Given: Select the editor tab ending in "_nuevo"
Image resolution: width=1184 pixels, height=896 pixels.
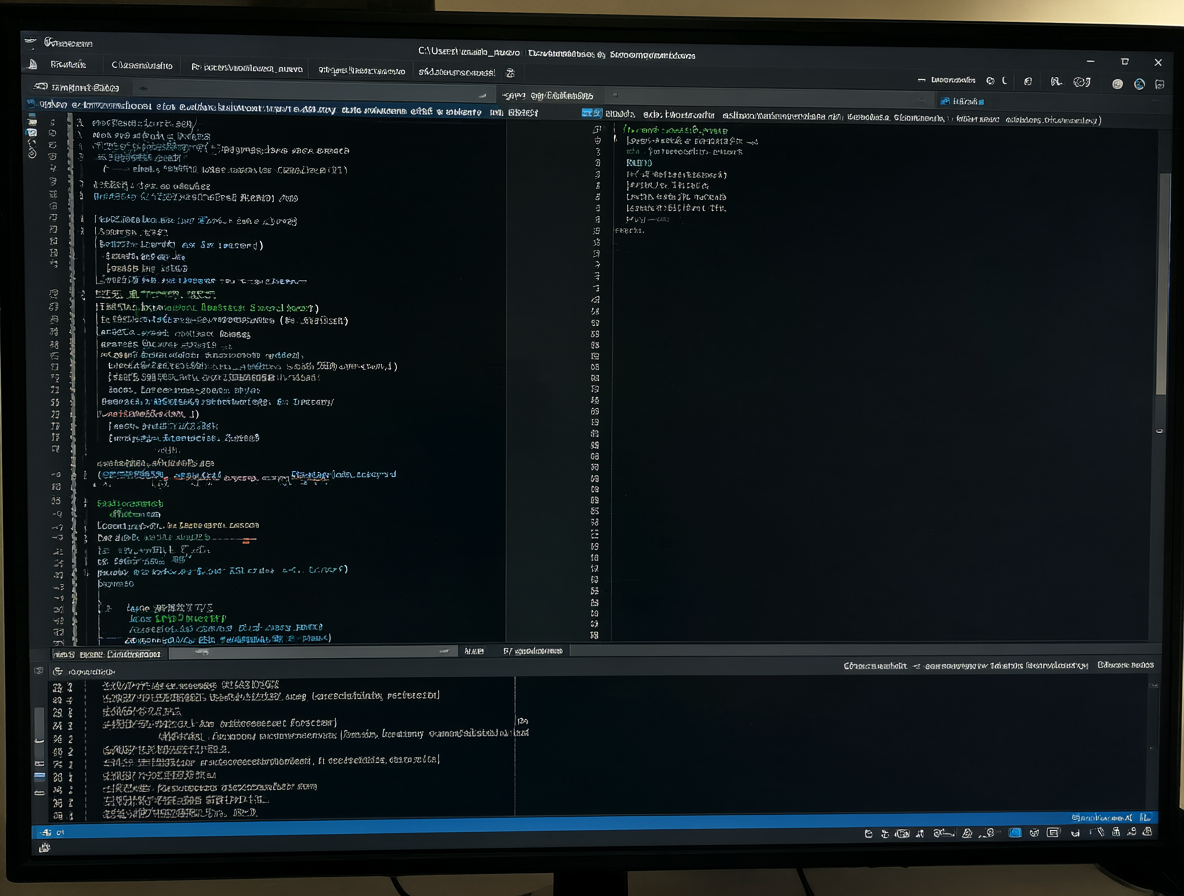Looking at the screenshot, I should 246,69.
